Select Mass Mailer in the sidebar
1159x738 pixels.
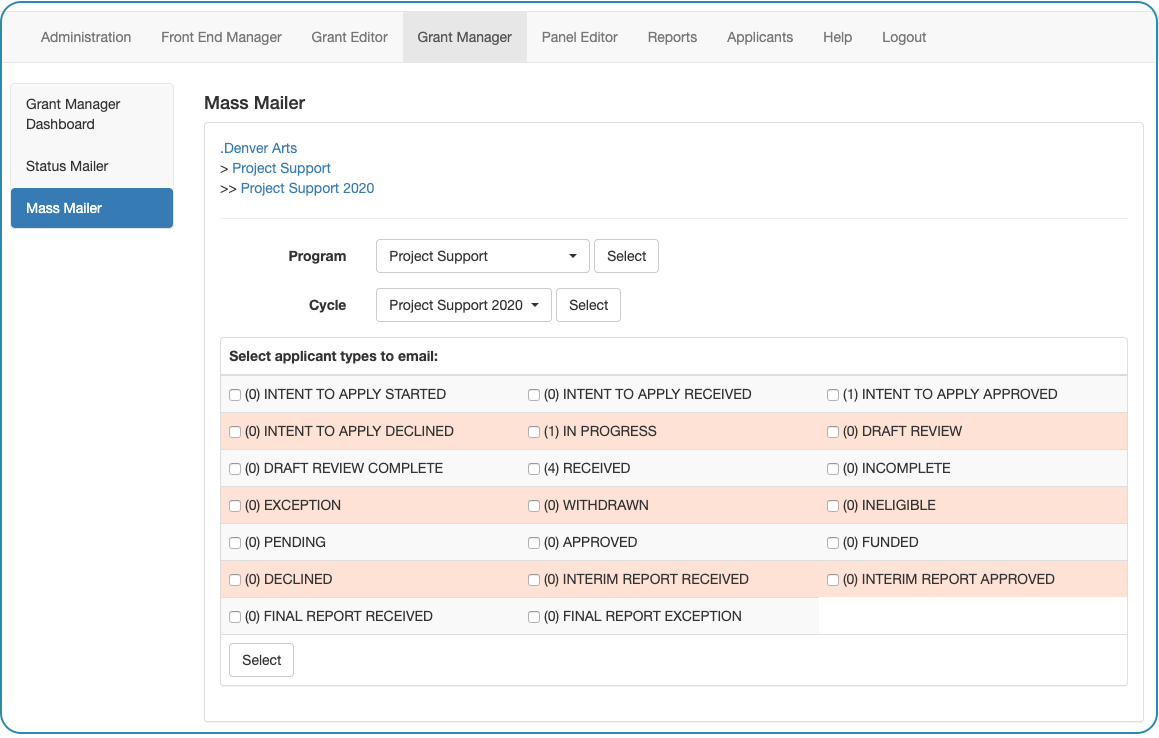click(x=92, y=208)
